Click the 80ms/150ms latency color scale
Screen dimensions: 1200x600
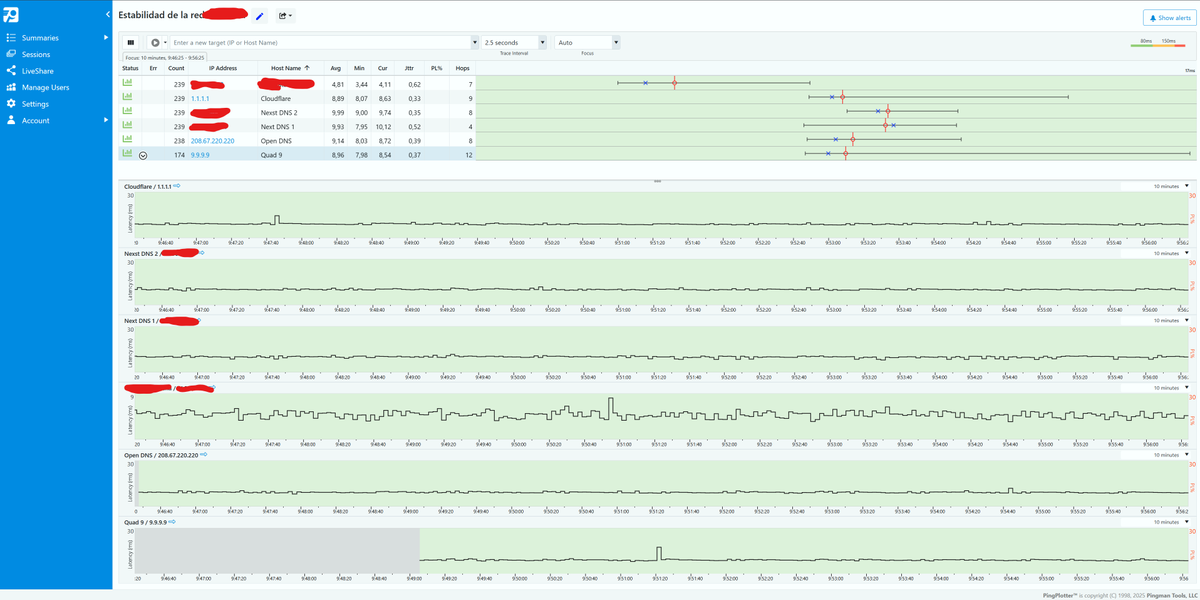tap(1160, 42)
